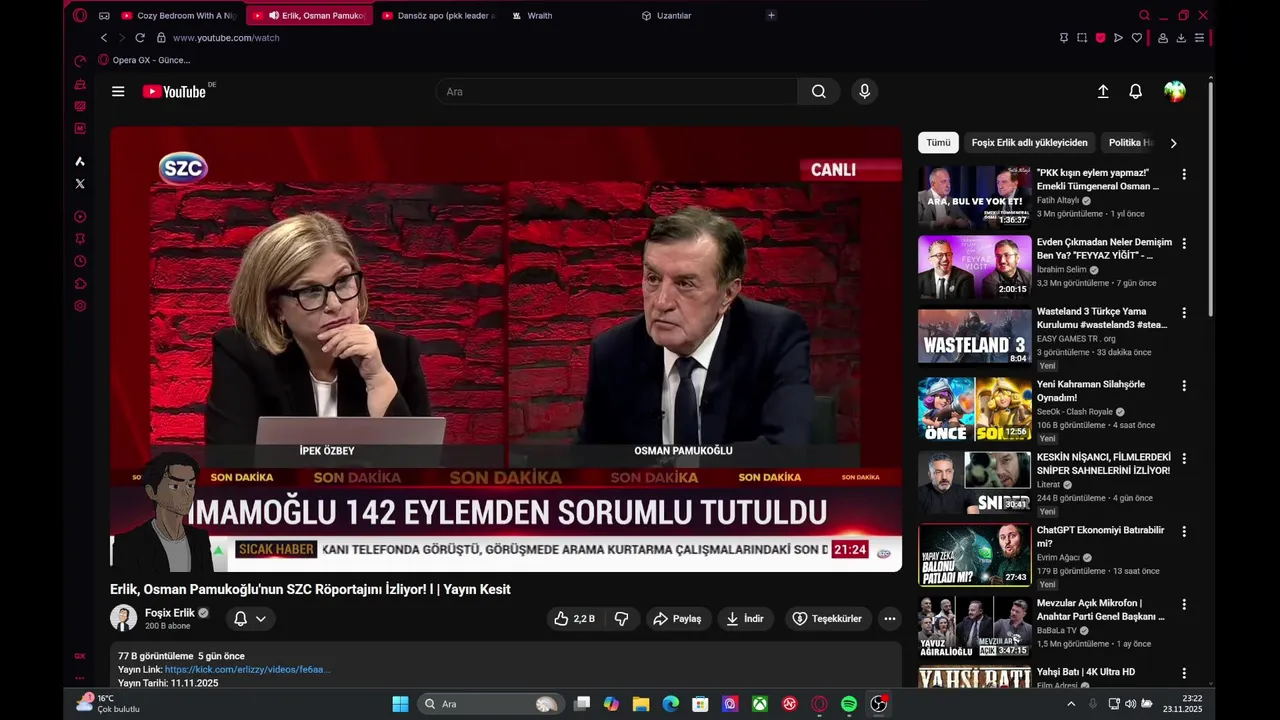Click the YouTube logo
The width and height of the screenshot is (1280, 720).
[x=174, y=91]
